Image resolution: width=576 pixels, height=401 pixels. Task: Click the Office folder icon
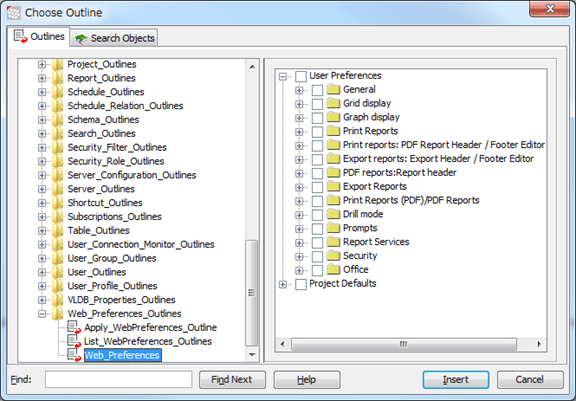point(333,270)
